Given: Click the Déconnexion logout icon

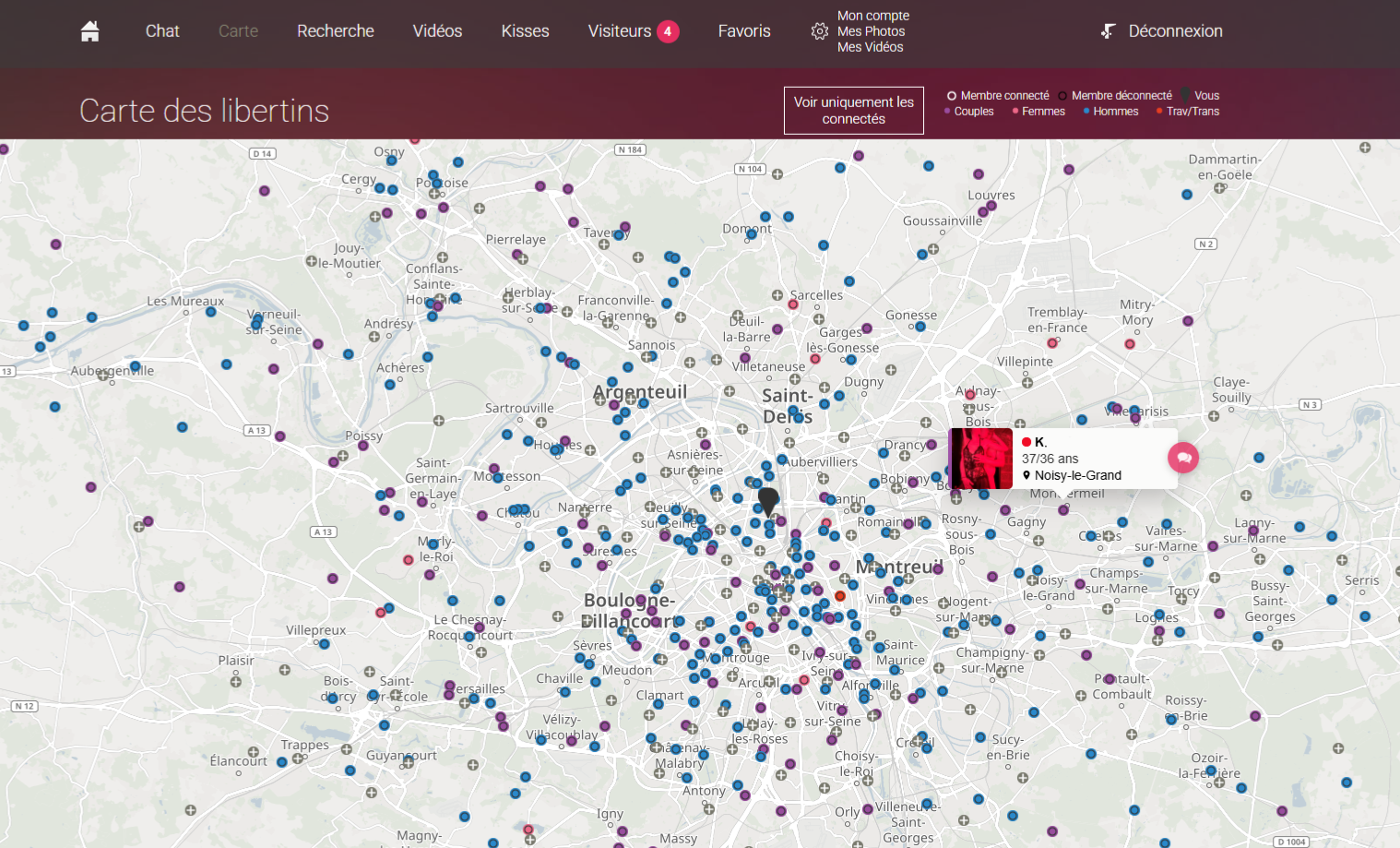Looking at the screenshot, I should 1109,31.
